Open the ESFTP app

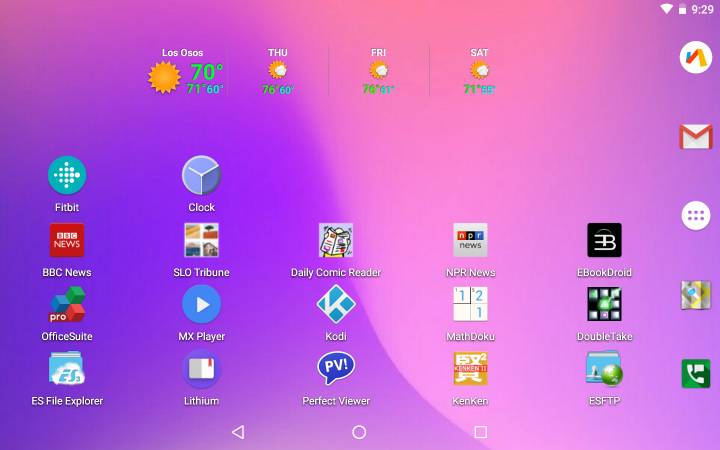pos(604,368)
